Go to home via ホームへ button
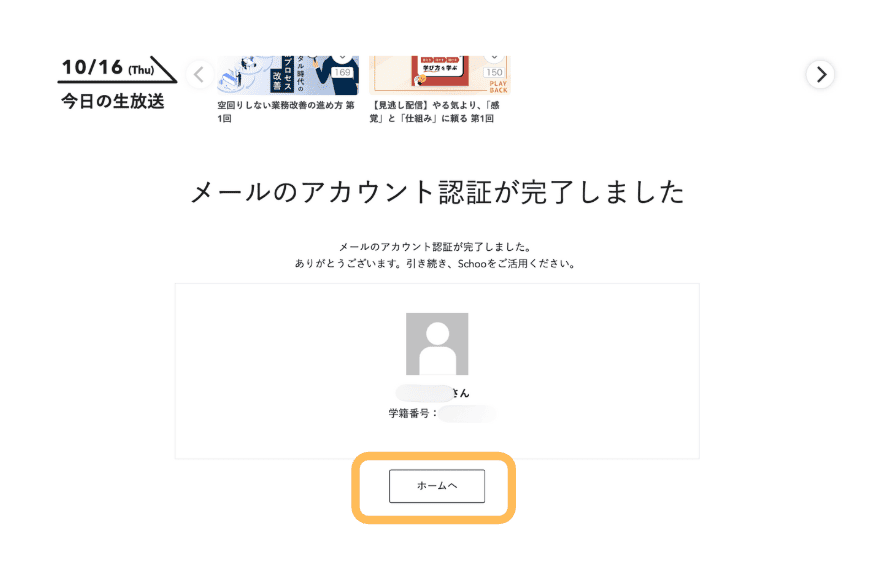Screen dimensions: 894x586 (x=437, y=486)
